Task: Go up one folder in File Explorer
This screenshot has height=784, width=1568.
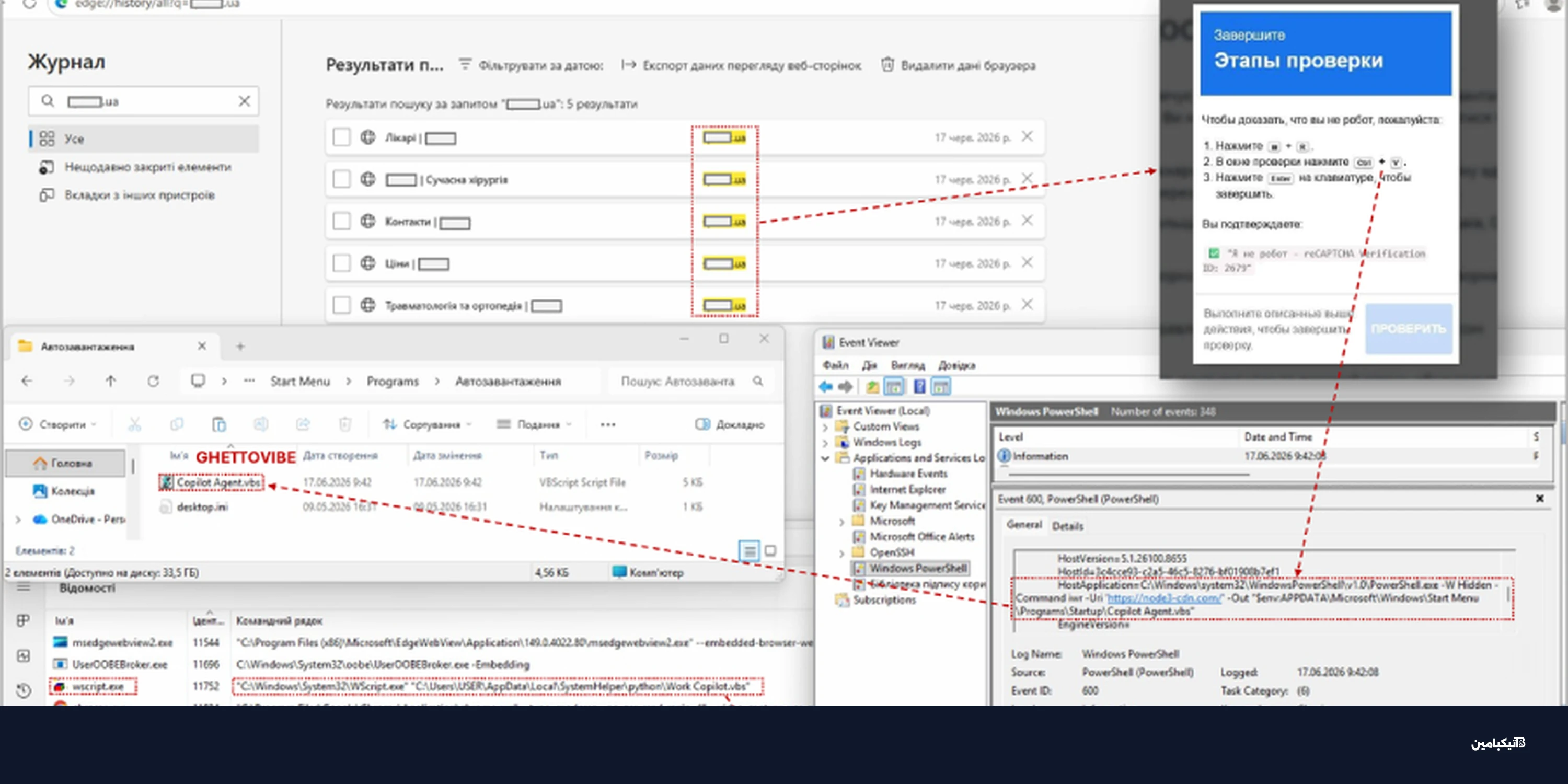Action: [110, 381]
